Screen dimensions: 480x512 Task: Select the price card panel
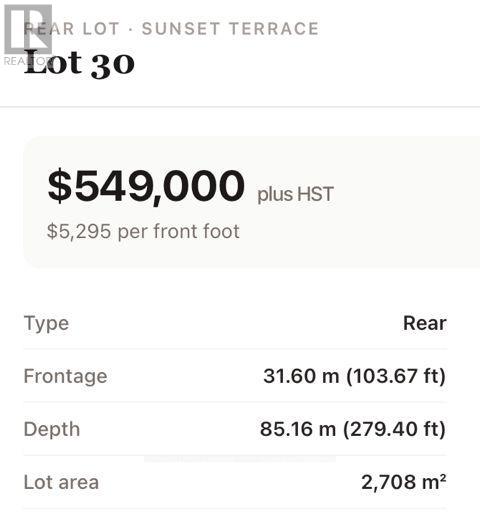252,202
